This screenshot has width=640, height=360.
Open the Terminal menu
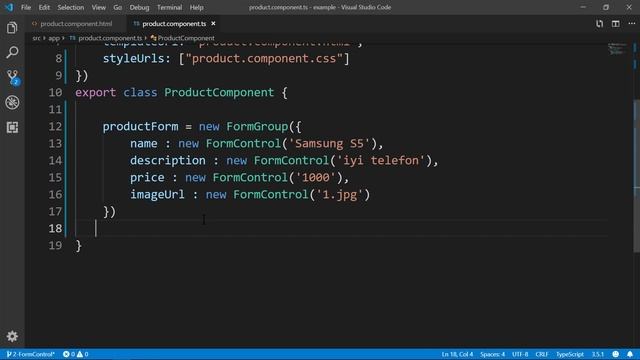(169, 7)
